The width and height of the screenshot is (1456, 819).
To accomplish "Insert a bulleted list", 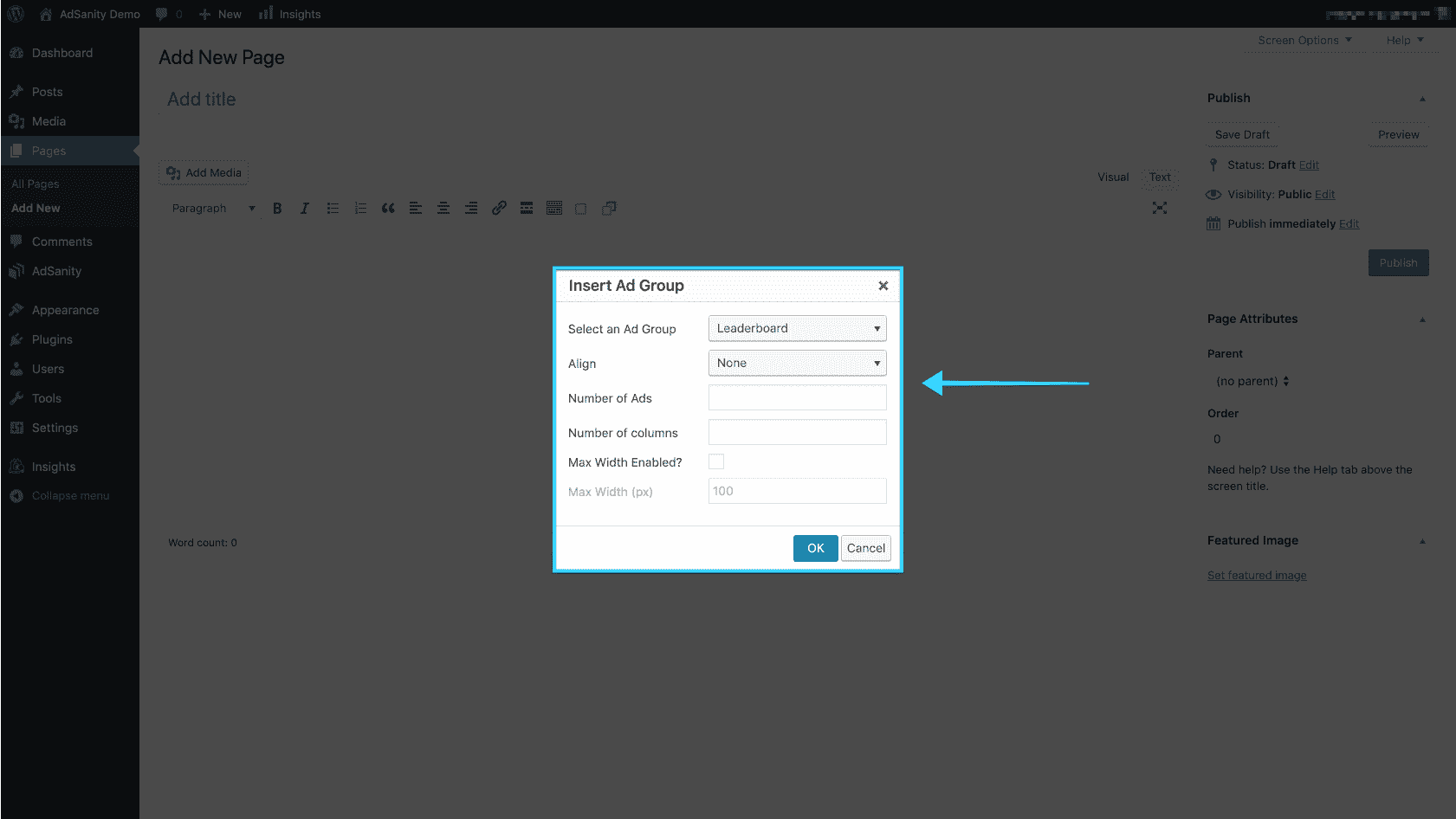I will click(333, 208).
